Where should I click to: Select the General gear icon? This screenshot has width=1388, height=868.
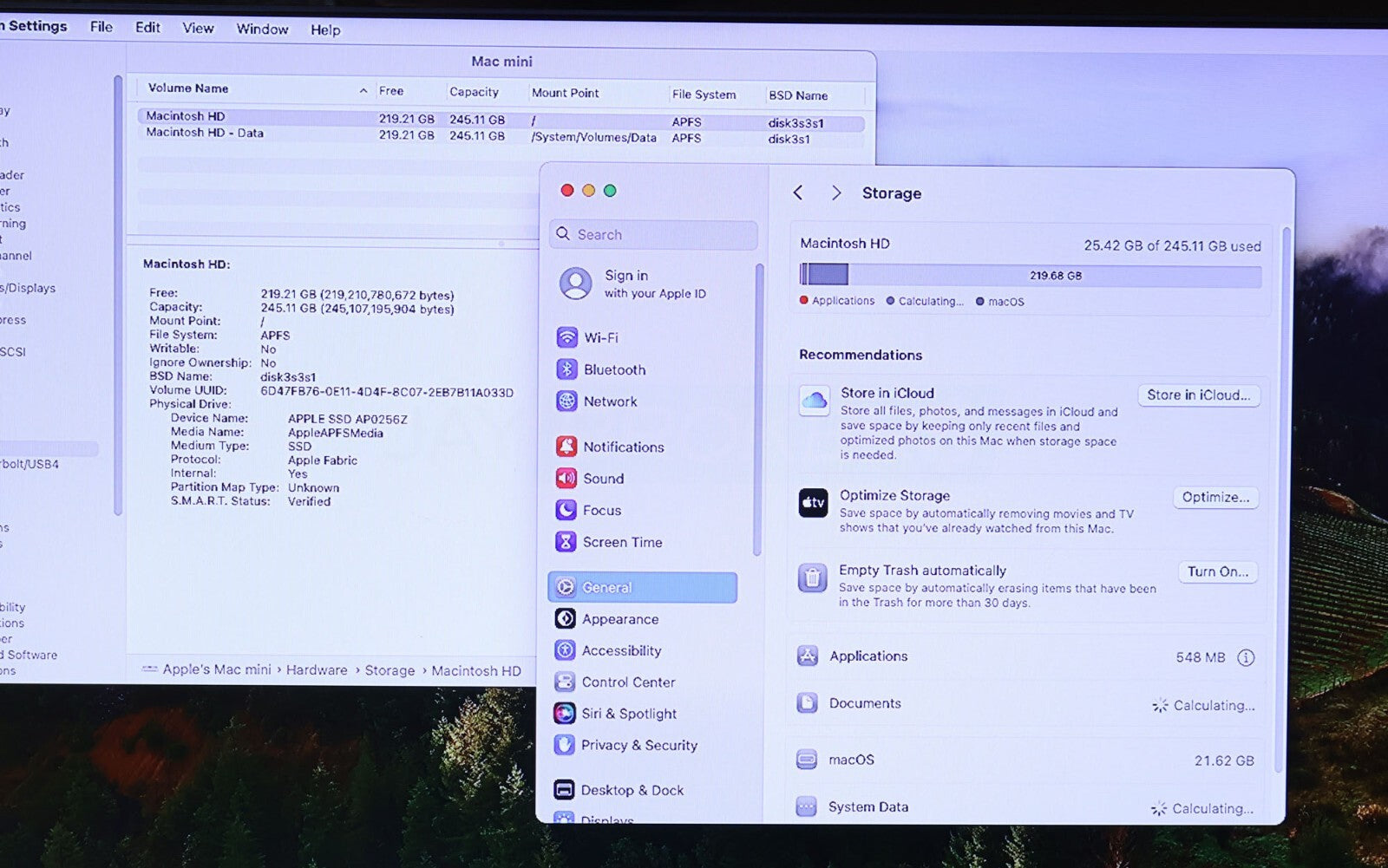point(565,587)
